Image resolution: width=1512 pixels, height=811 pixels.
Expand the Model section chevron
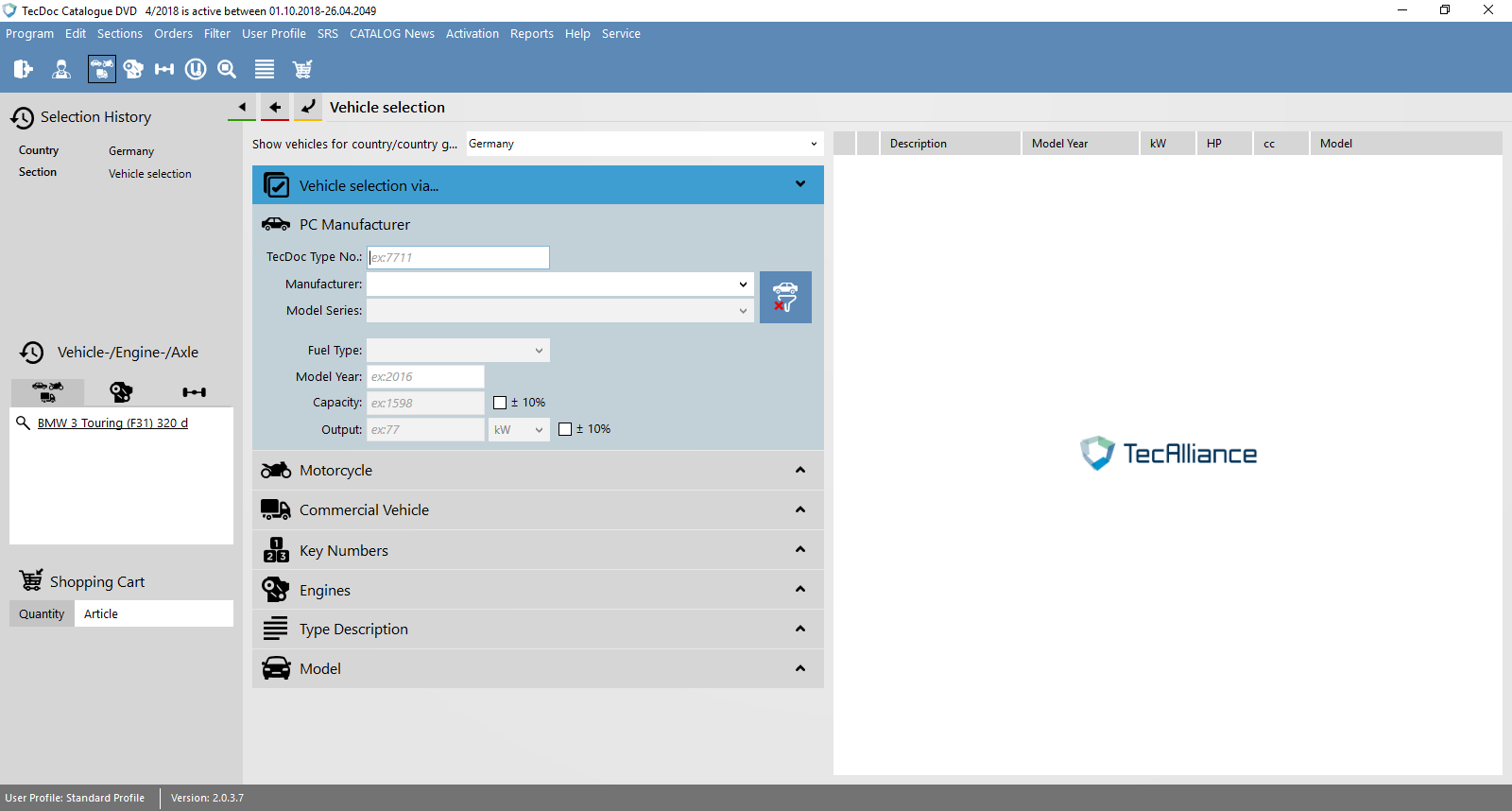tap(800, 668)
